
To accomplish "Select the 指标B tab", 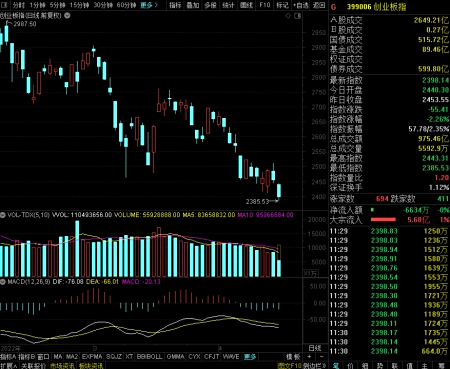I will pos(26,357).
